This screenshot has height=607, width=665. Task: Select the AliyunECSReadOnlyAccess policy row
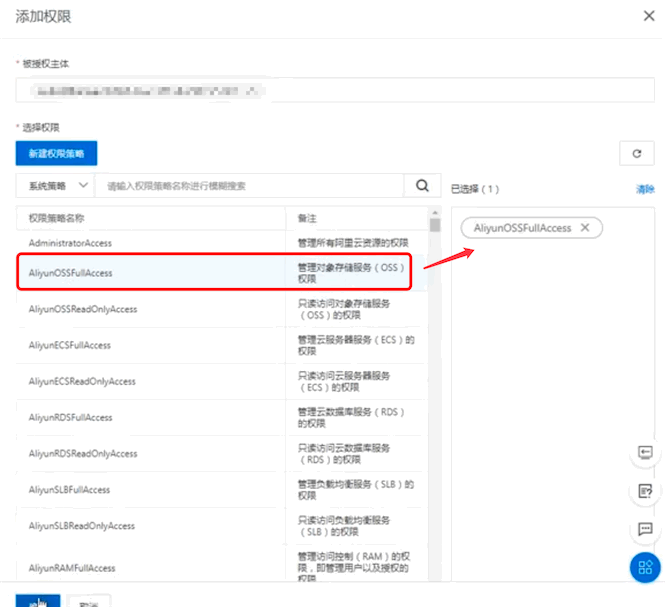pyautogui.click(x=221, y=381)
